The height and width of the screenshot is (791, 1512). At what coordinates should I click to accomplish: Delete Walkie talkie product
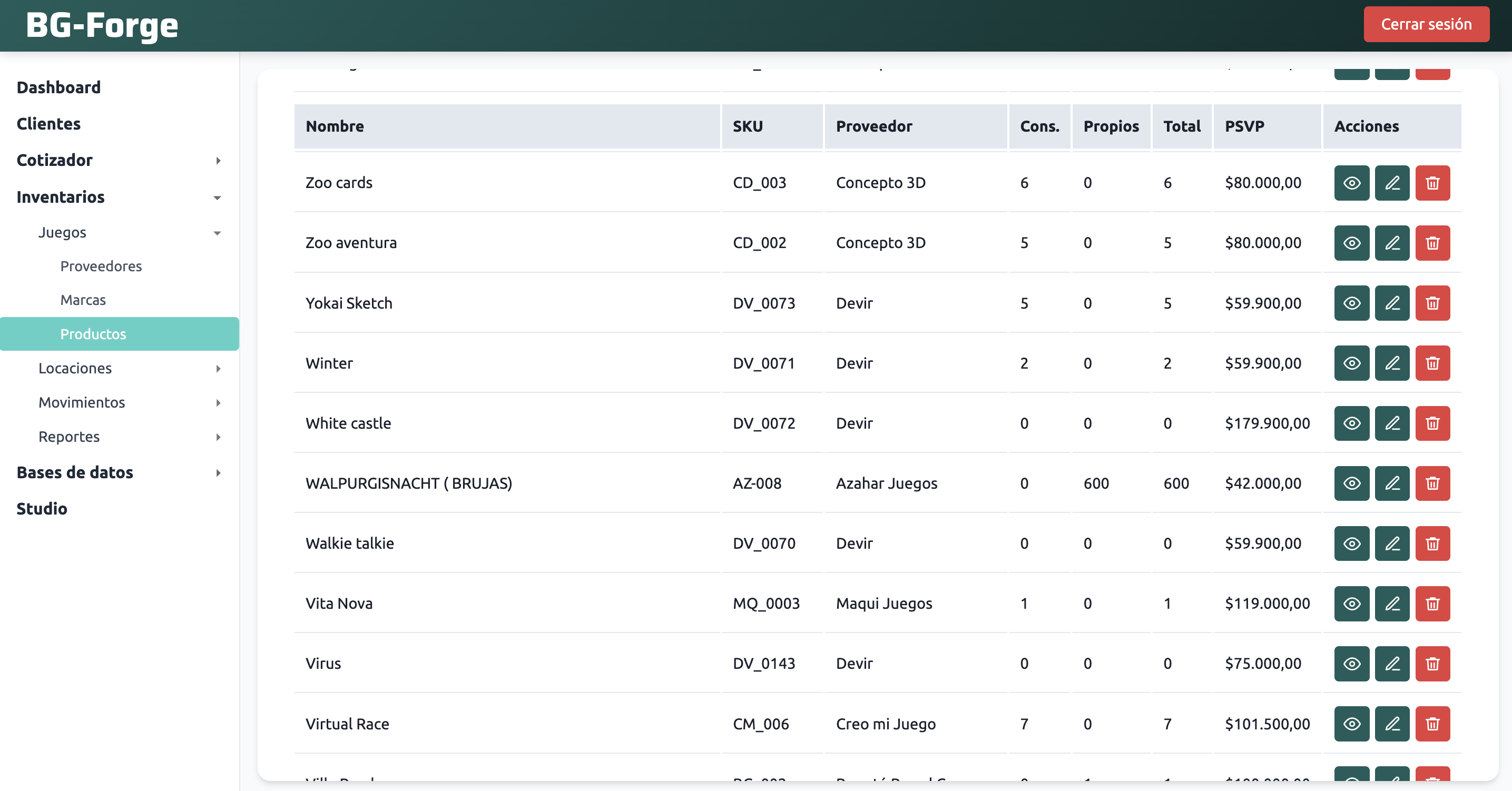pyautogui.click(x=1433, y=544)
